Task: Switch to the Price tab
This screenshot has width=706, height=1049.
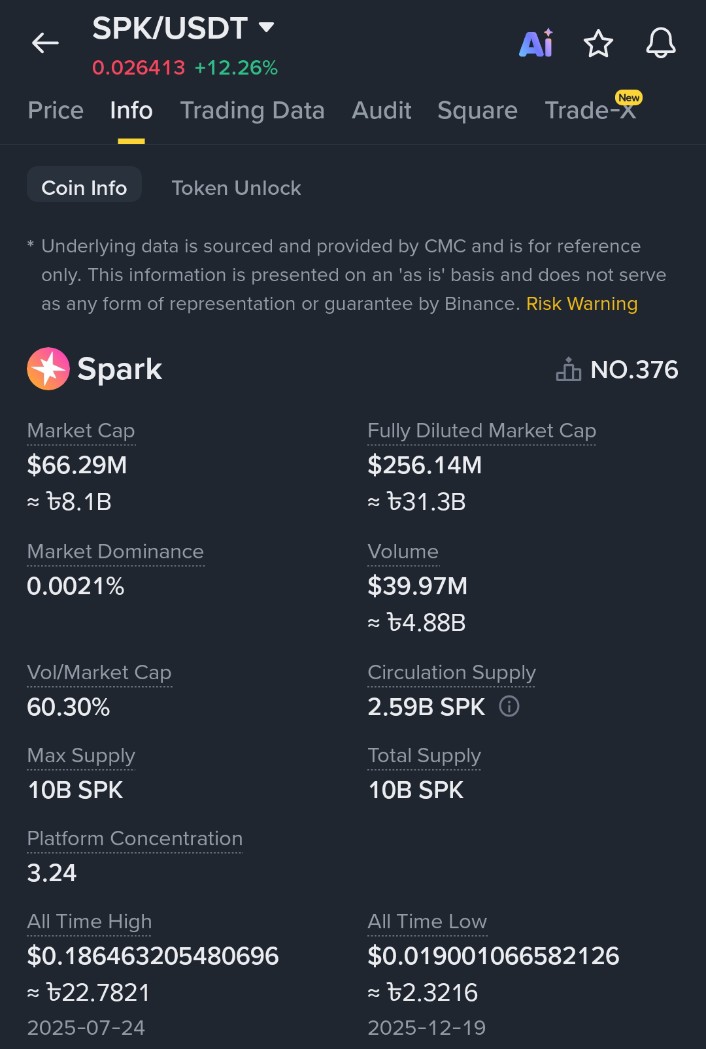Action: [x=56, y=110]
